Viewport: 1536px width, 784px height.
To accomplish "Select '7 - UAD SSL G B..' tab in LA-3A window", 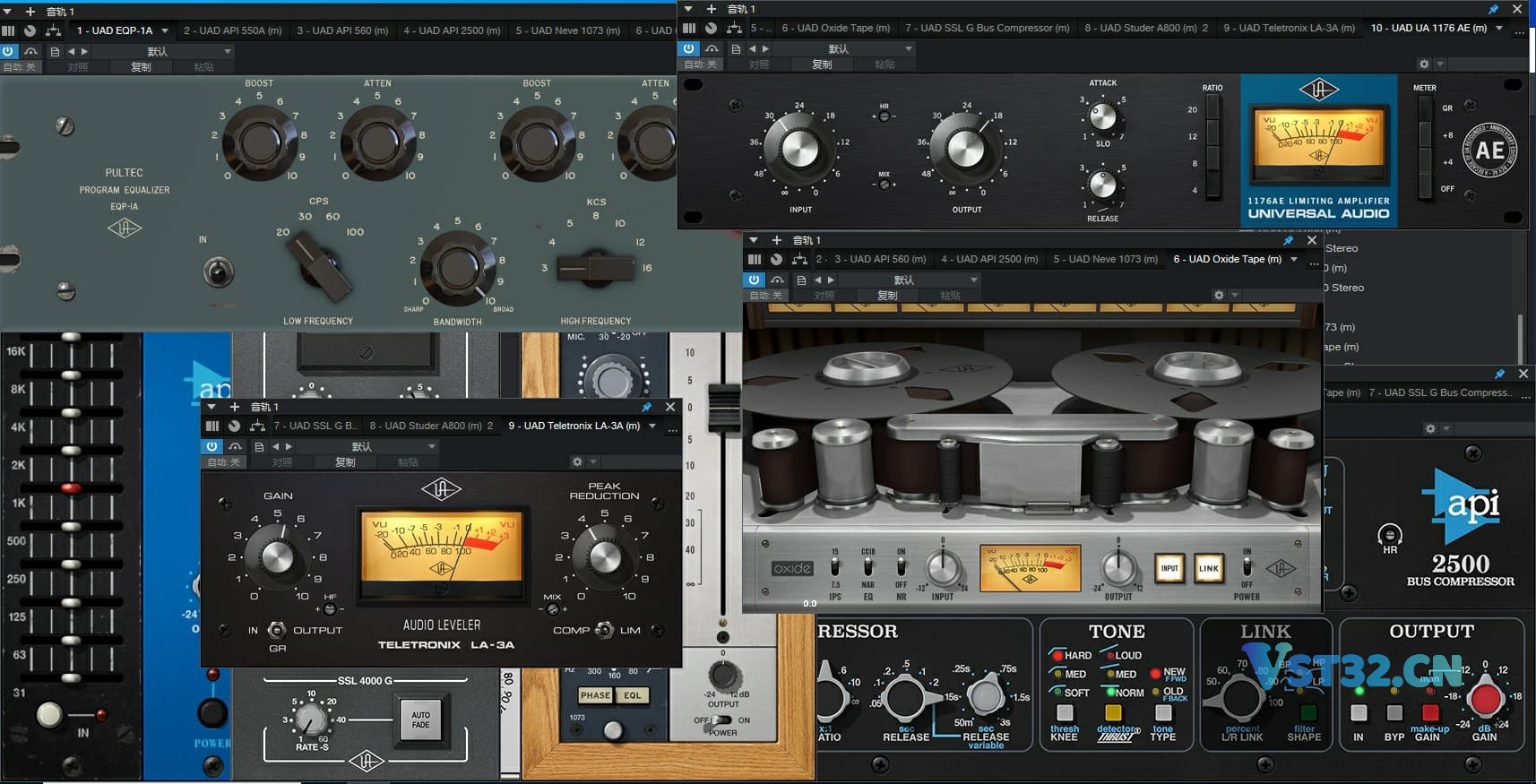I will [315, 426].
